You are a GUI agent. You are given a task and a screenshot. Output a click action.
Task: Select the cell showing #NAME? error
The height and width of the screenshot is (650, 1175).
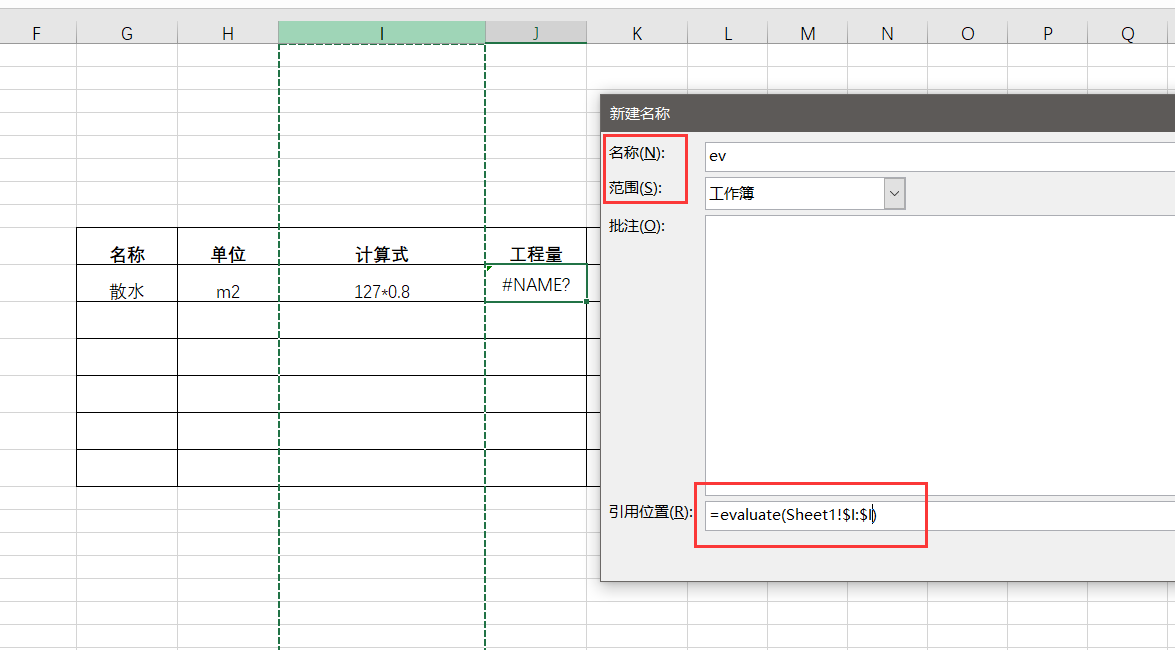536,284
